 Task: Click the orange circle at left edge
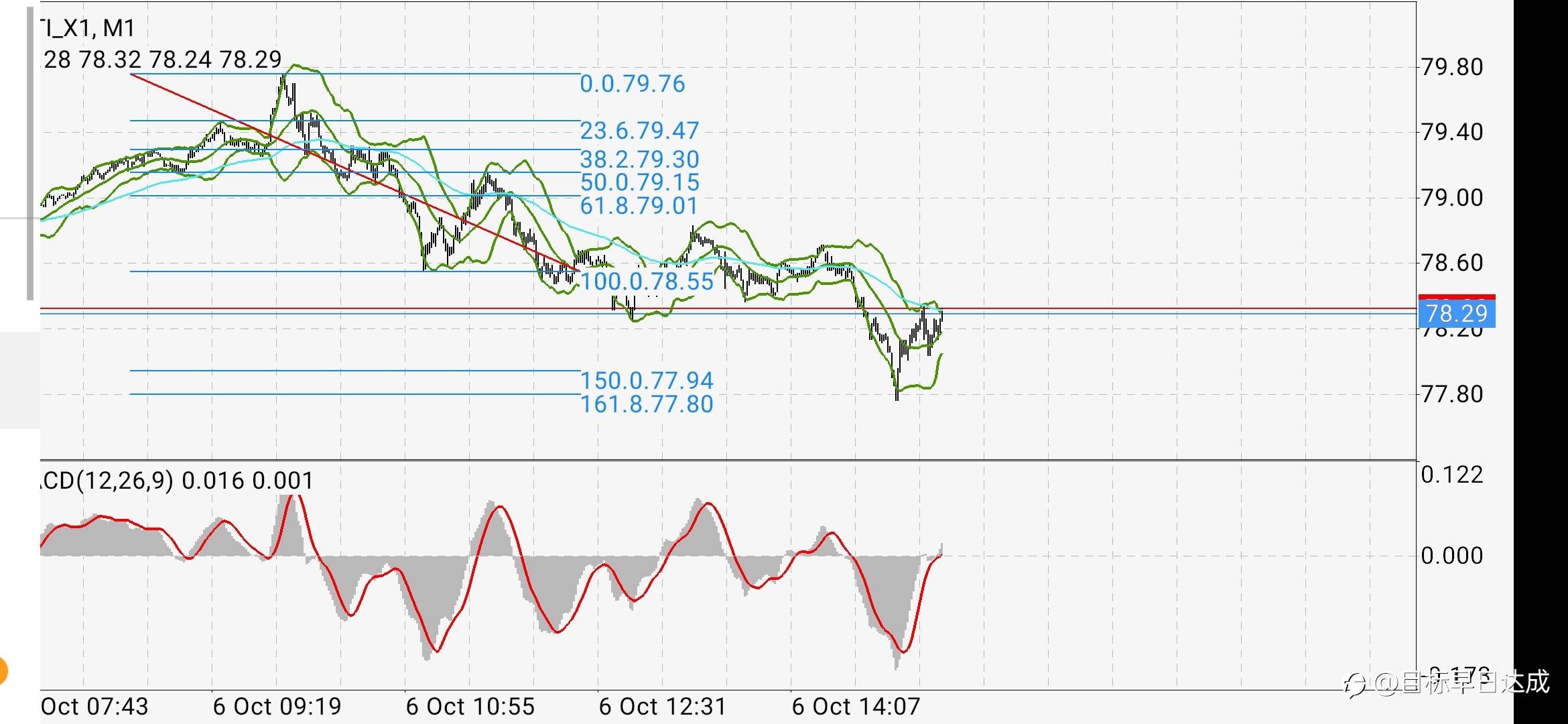(x=3, y=671)
